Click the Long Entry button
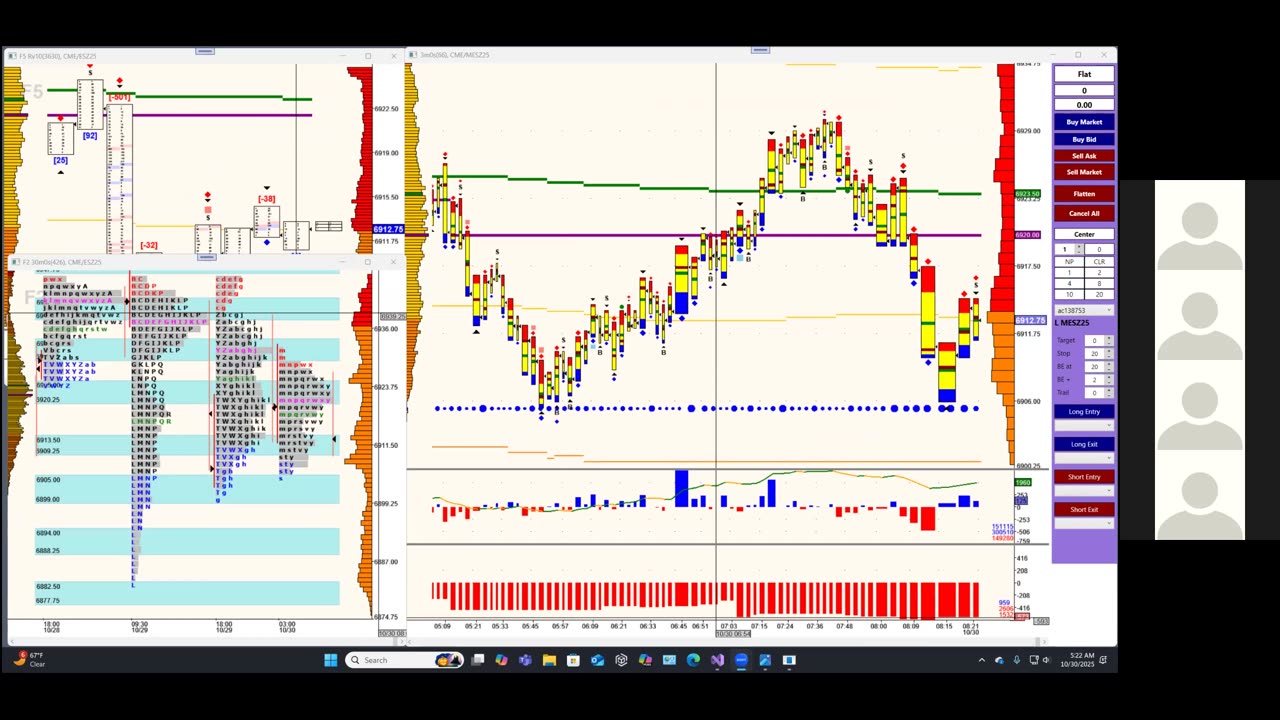 click(1084, 412)
